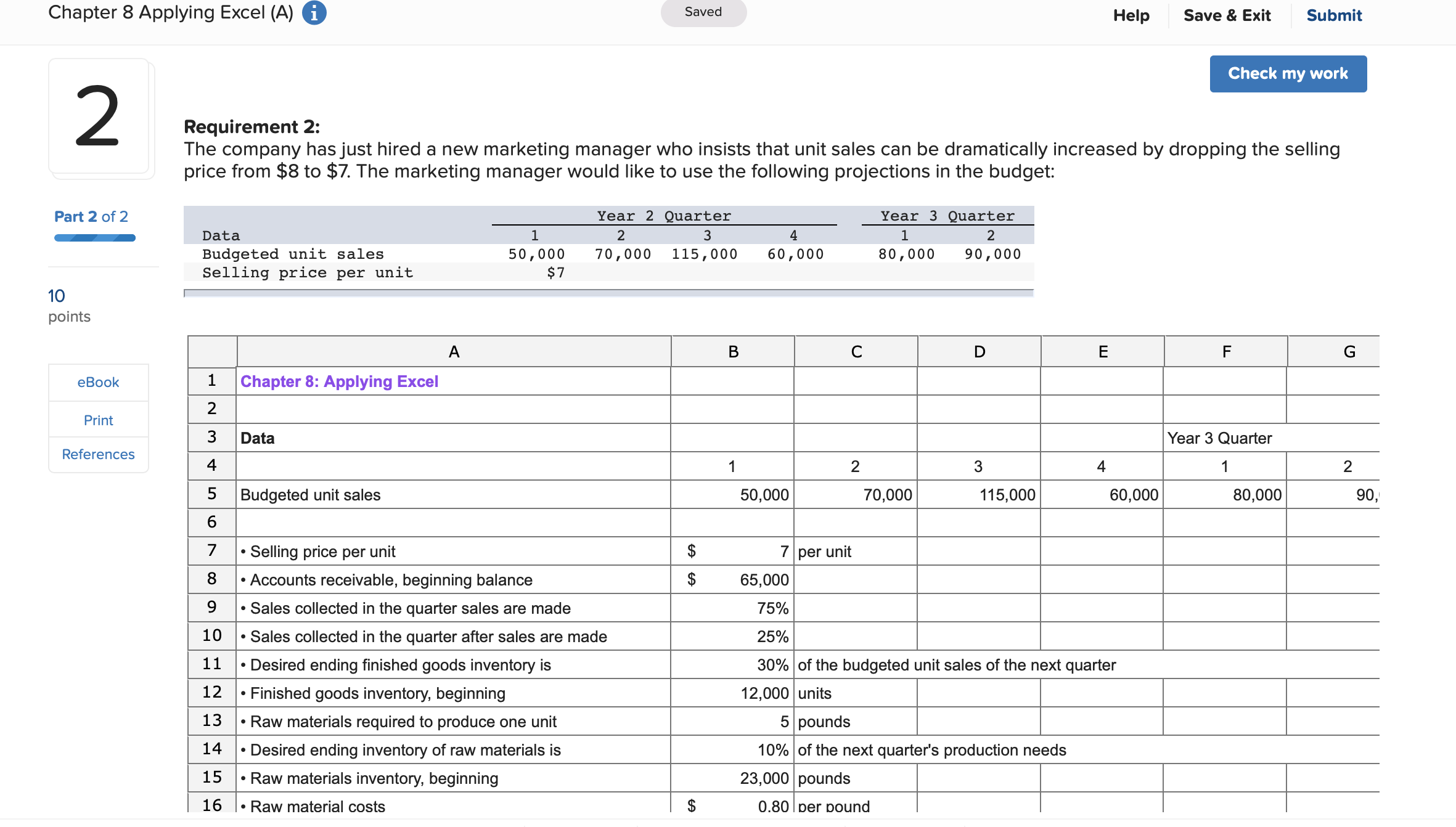
Task: Click the Saved status indicator
Action: [x=703, y=12]
